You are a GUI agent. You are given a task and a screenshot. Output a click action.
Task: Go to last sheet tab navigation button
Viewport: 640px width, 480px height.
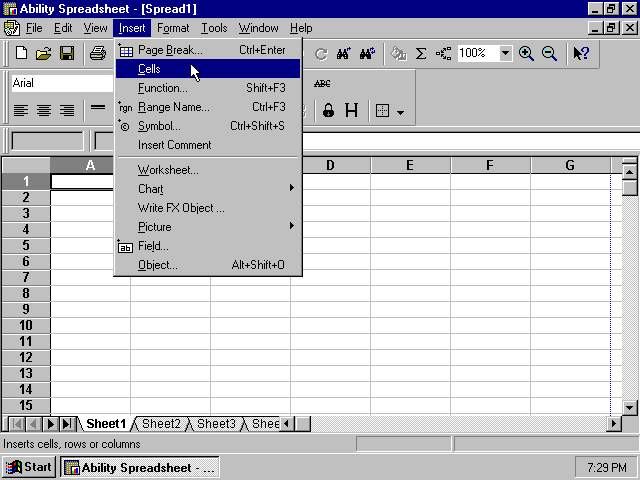point(67,424)
